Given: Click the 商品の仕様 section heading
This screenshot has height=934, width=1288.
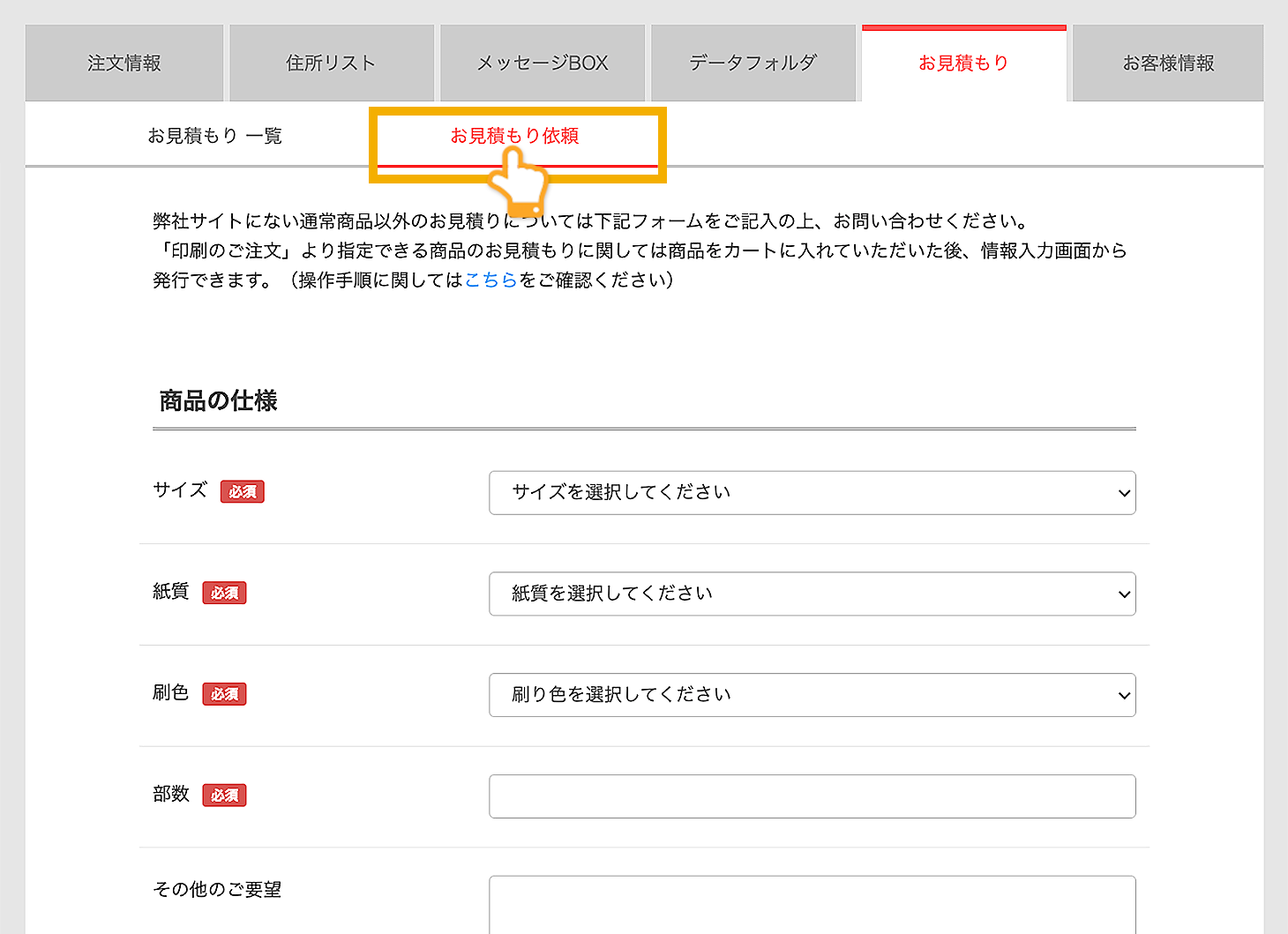Looking at the screenshot, I should coord(218,401).
